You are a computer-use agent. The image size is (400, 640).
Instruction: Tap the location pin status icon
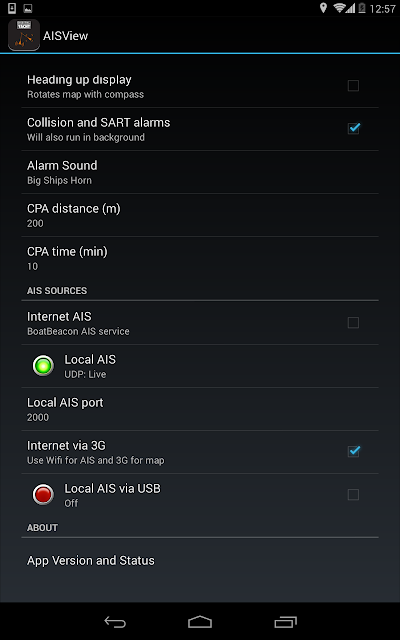[323, 8]
